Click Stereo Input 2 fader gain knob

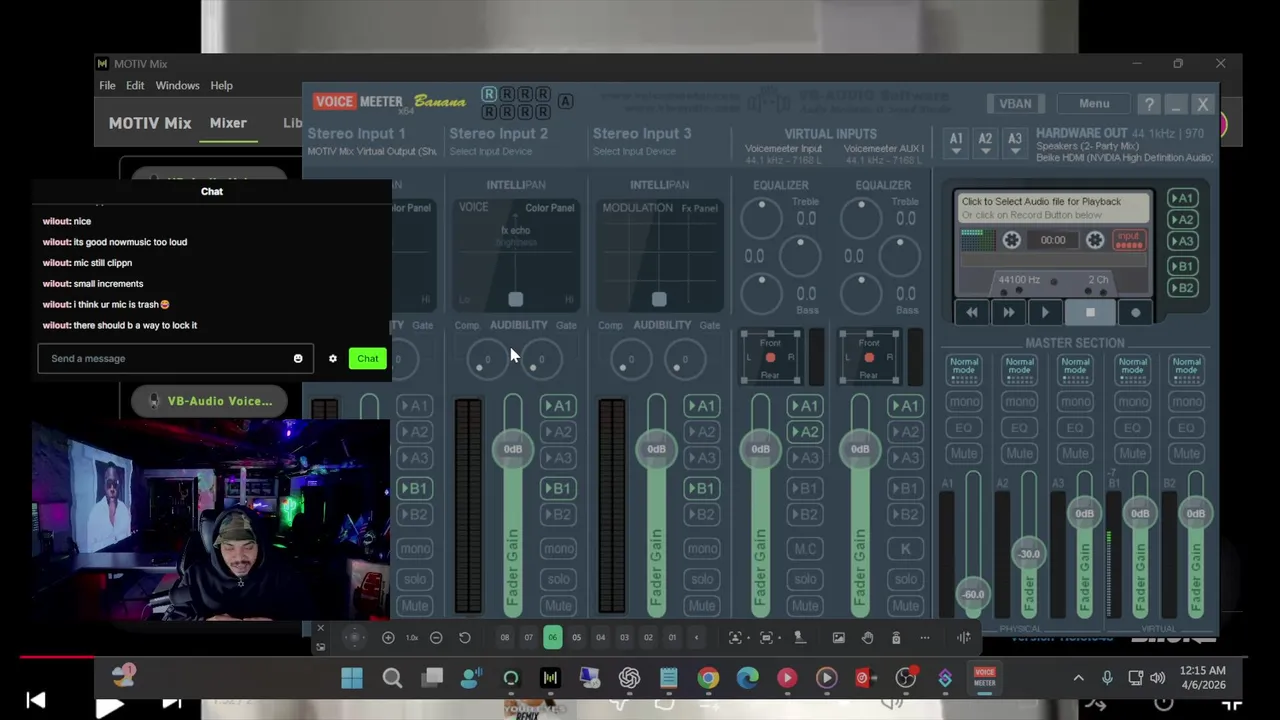pyautogui.click(x=512, y=449)
